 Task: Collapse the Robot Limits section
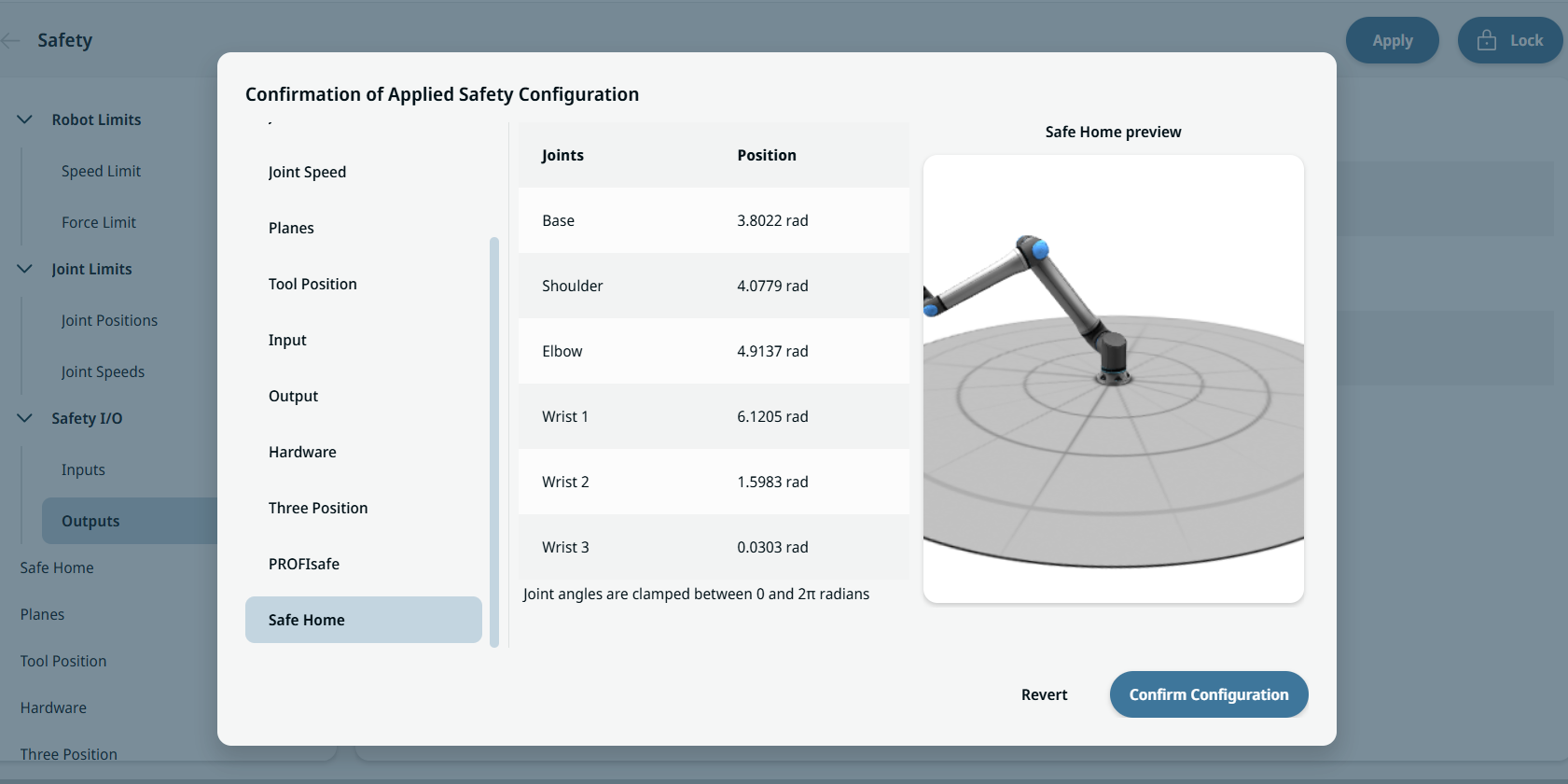click(x=25, y=119)
